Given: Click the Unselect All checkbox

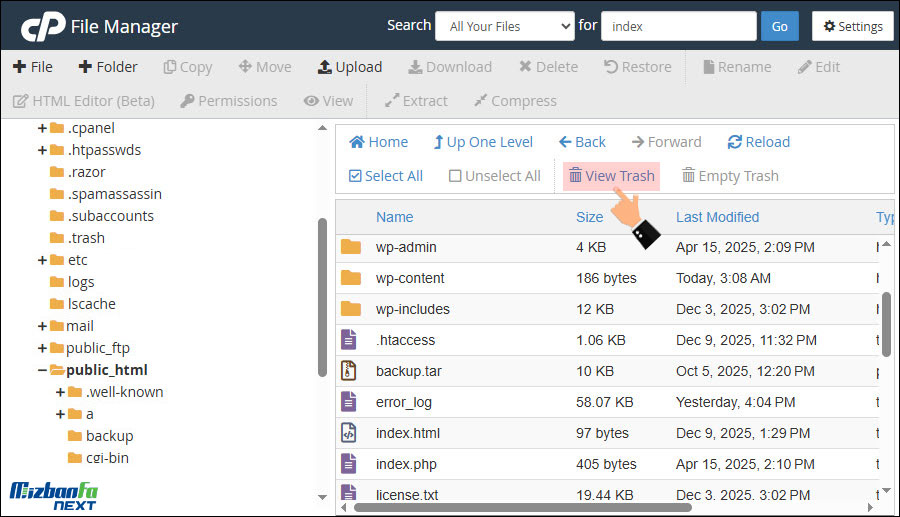Looking at the screenshot, I should (x=455, y=176).
